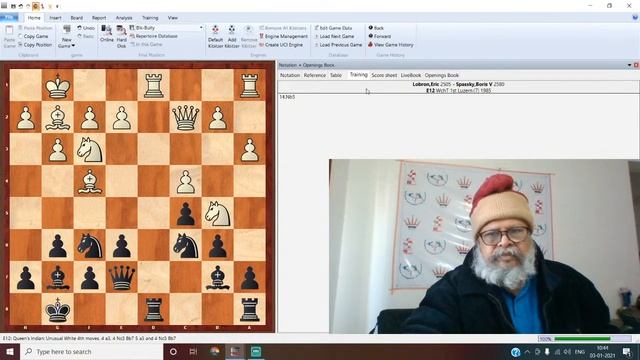Select the black queen on e7

(122, 278)
